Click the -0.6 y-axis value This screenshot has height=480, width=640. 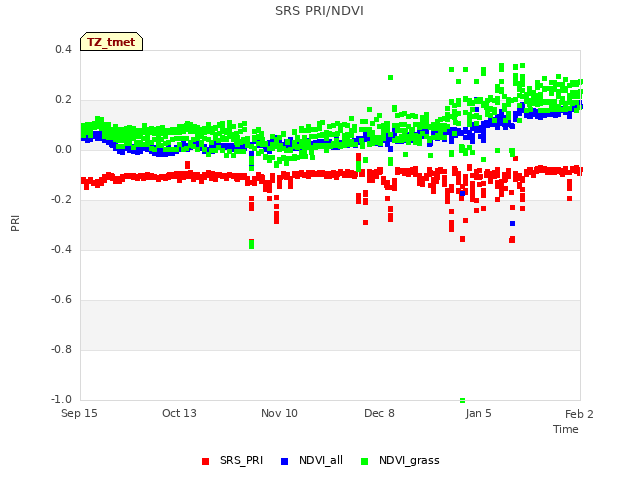click(61, 299)
